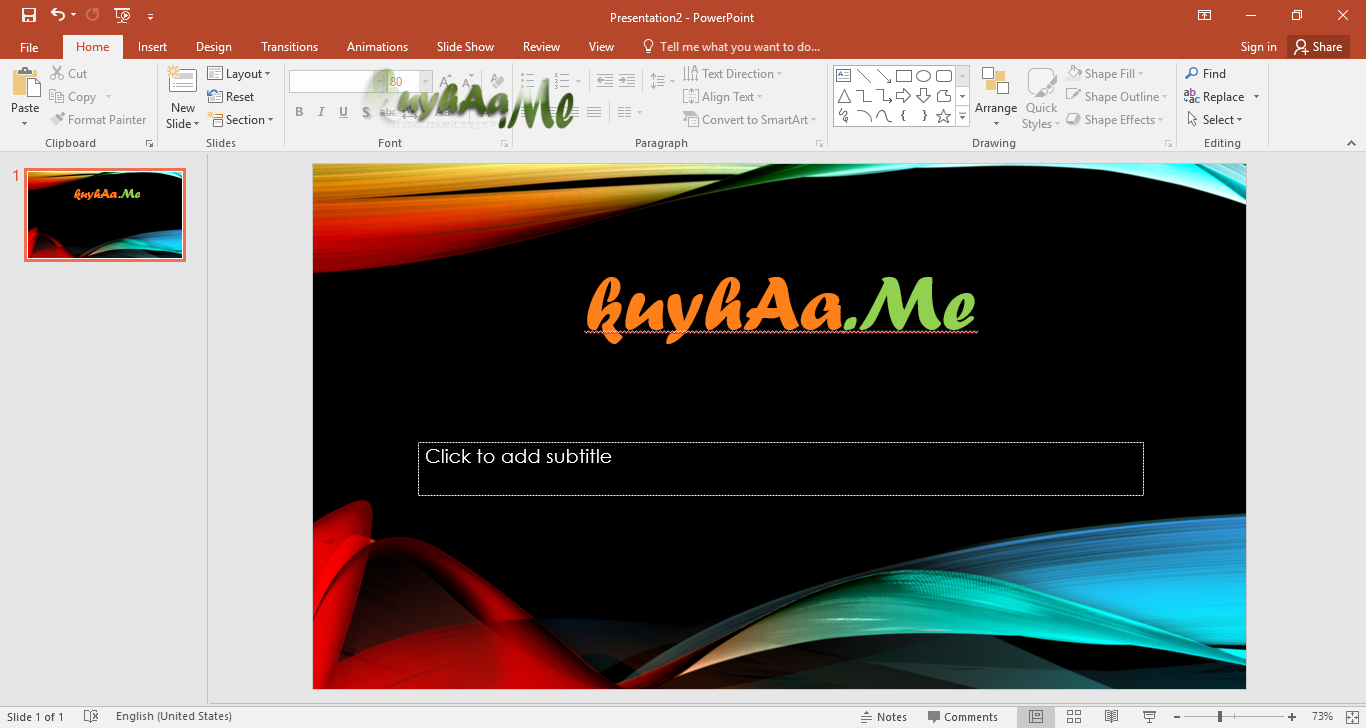Toggle Underline formatting
Viewport: 1366px width, 728px height.
coord(343,112)
